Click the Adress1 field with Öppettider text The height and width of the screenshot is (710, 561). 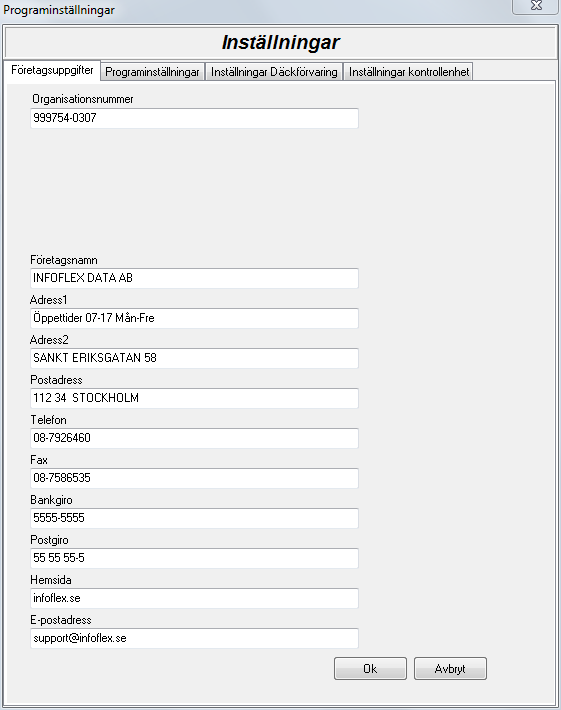coord(194,318)
